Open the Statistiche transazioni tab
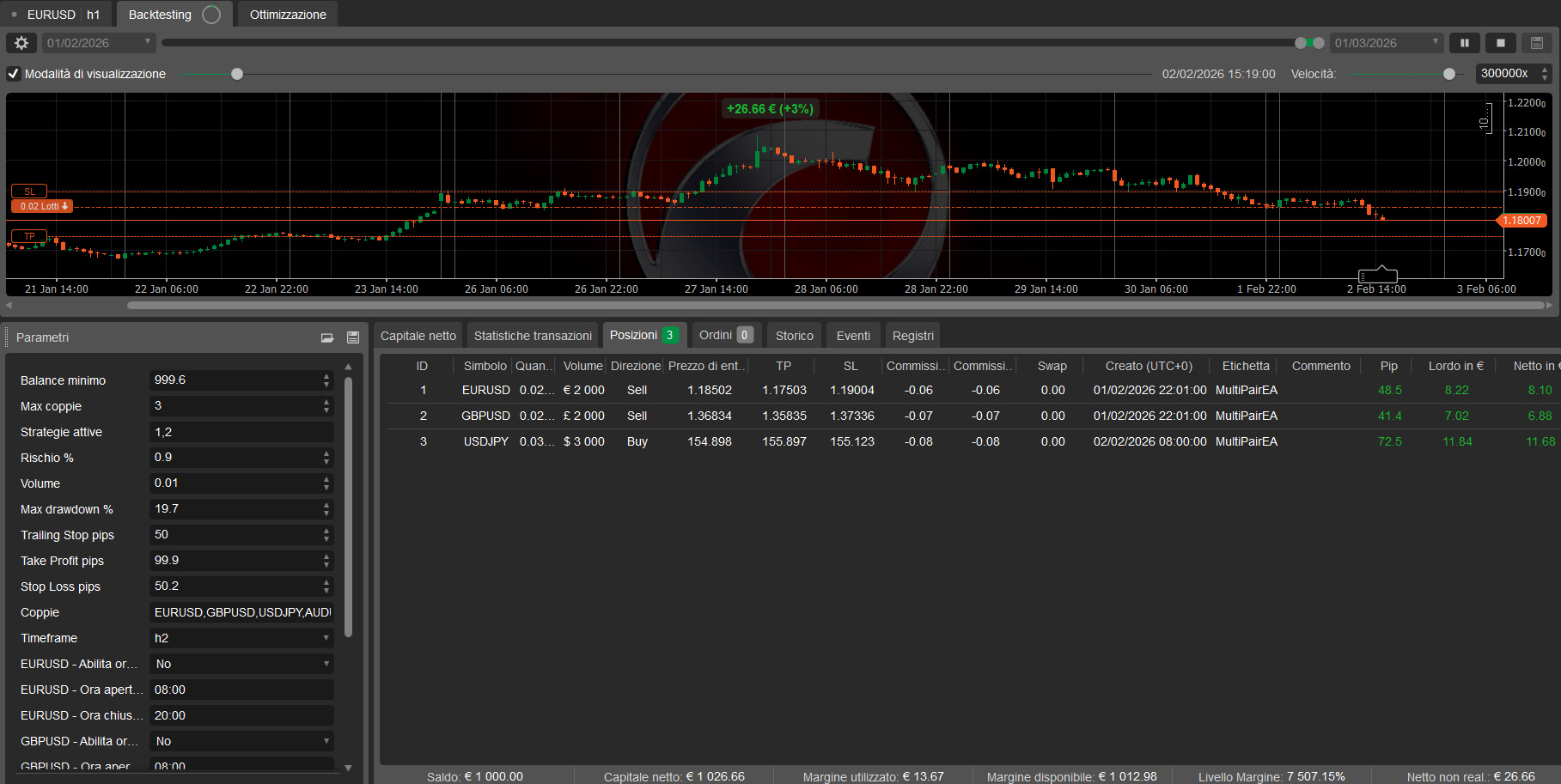 pos(532,335)
